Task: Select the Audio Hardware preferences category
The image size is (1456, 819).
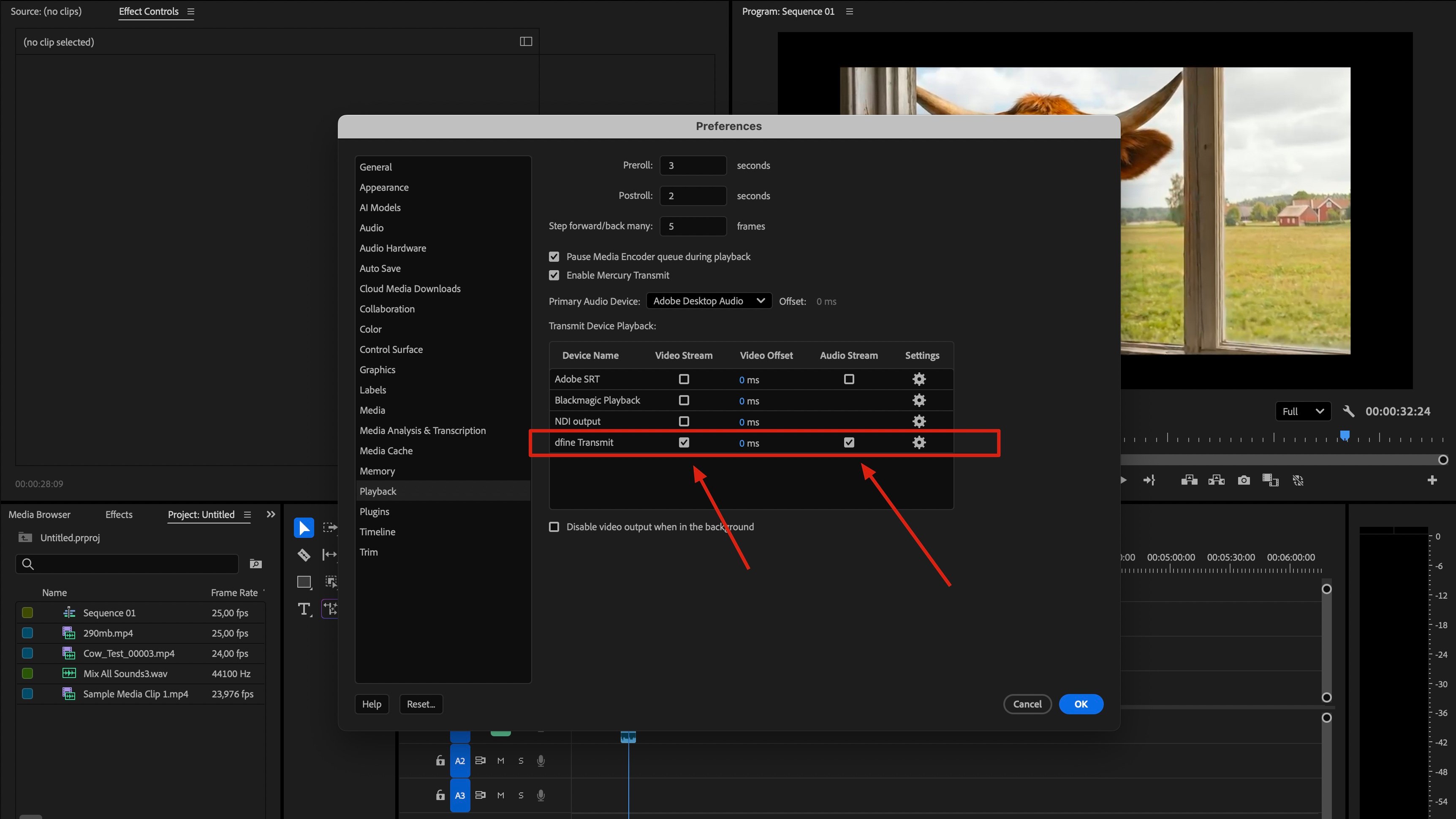Action: (x=443, y=248)
